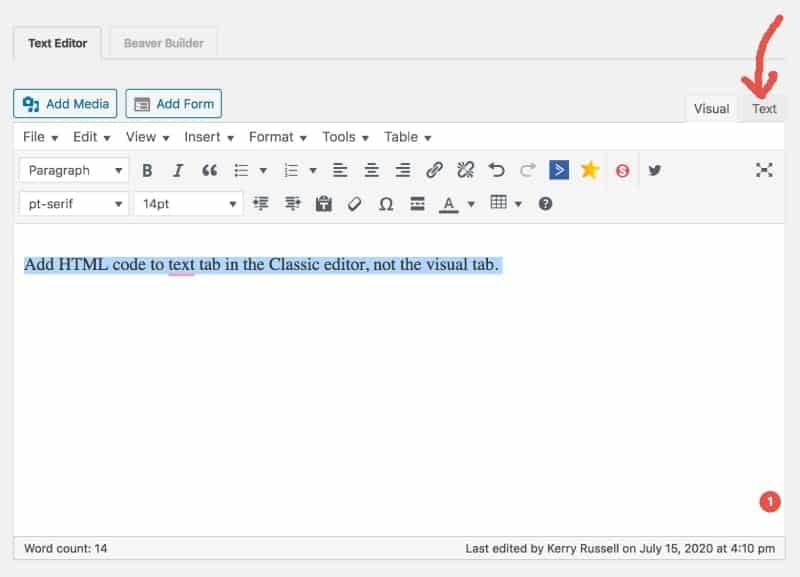This screenshot has height=577, width=800.
Task: Open the pt-serif font family dropdown
Action: point(74,204)
